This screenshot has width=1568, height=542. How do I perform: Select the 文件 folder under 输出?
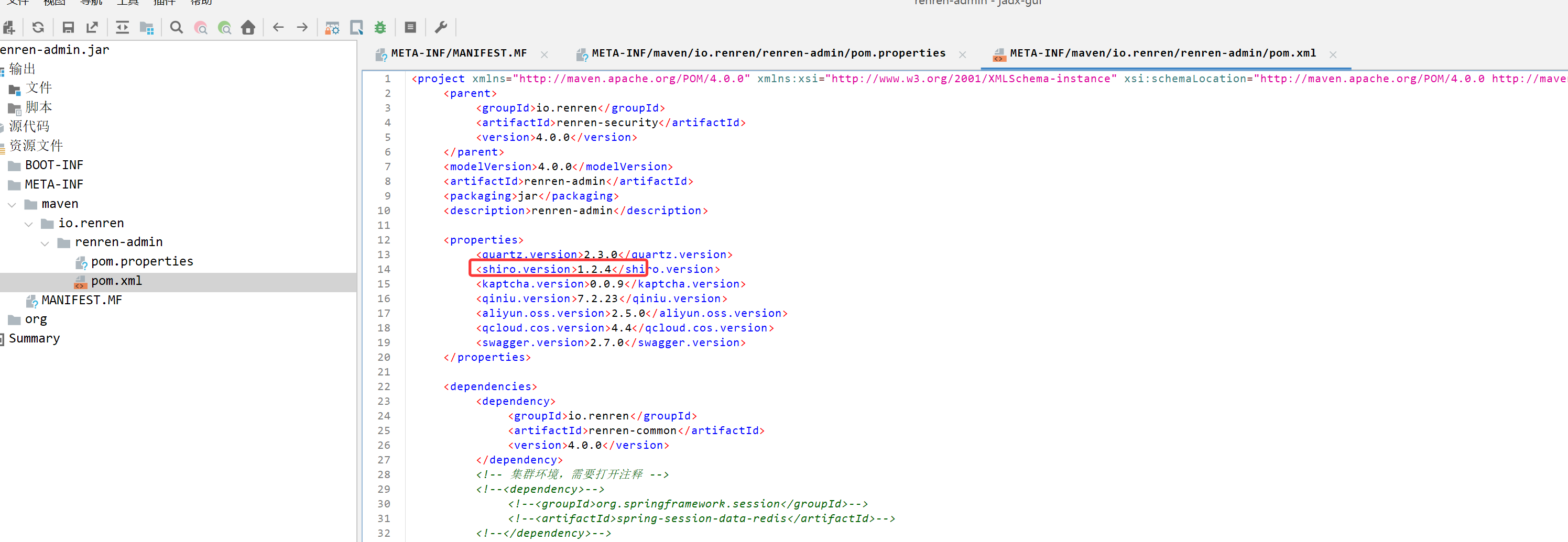(x=38, y=88)
